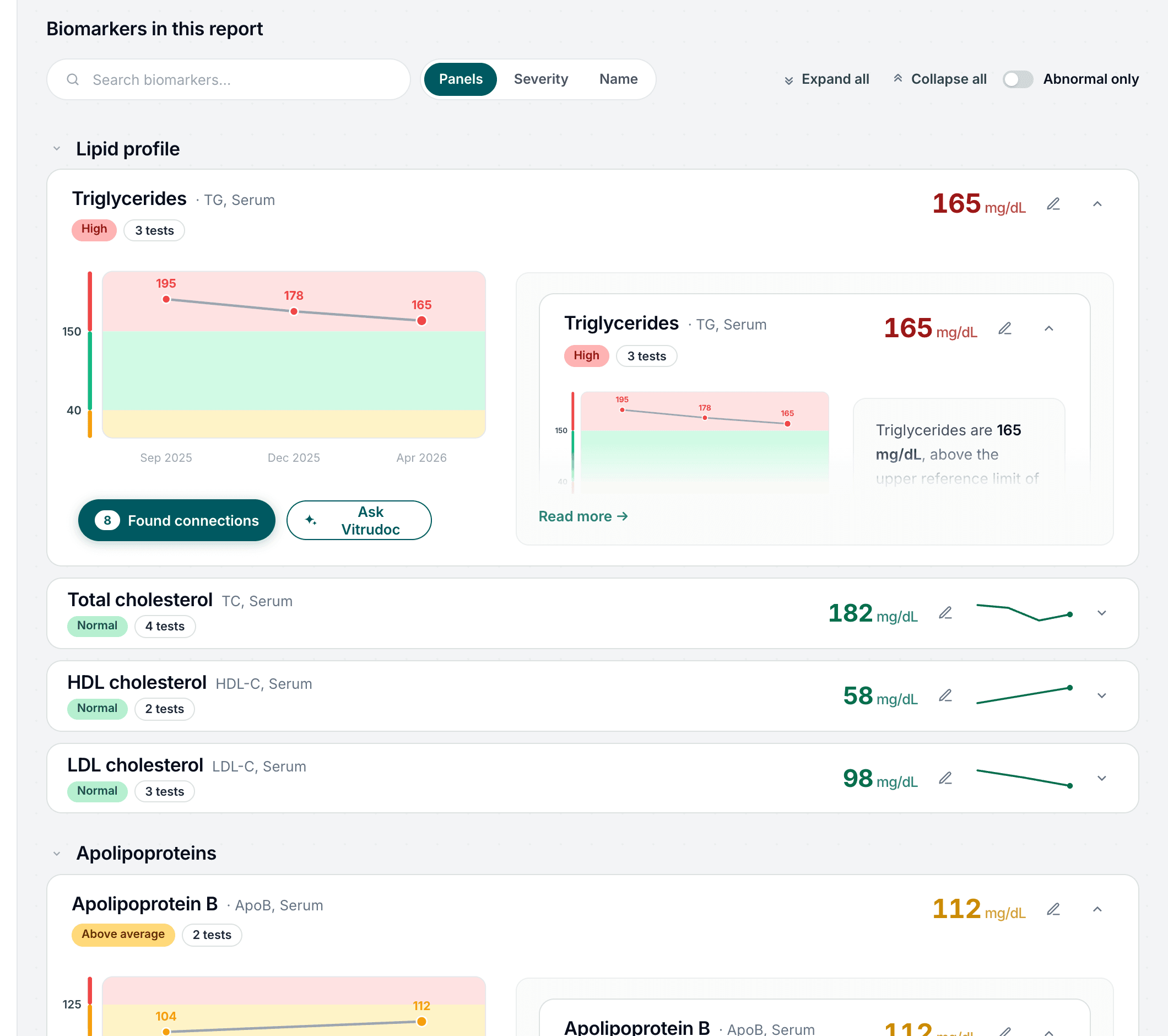Expand the Total cholesterol card
1168x1036 pixels.
(x=1102, y=613)
